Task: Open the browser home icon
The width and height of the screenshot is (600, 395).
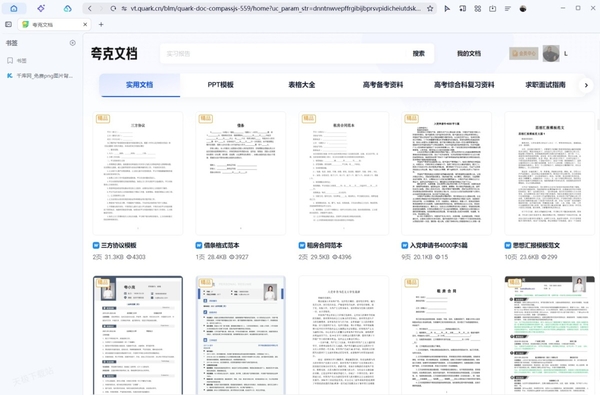Action: [14, 8]
